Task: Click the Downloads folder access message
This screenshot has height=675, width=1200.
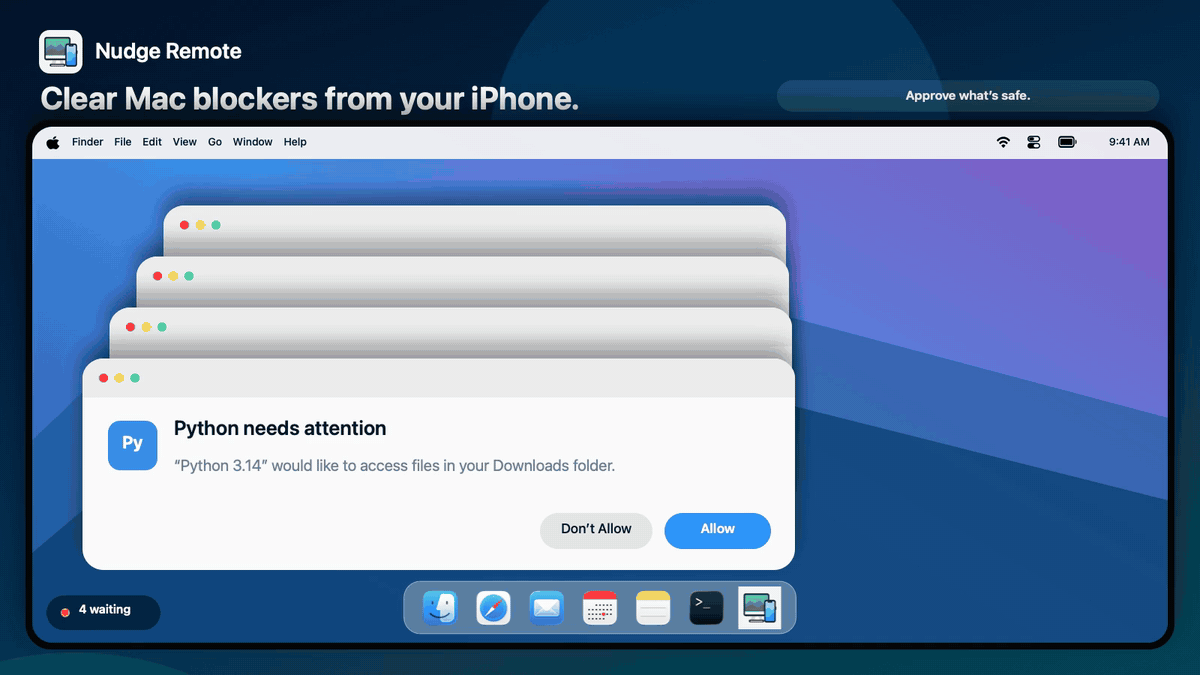Action: point(395,466)
